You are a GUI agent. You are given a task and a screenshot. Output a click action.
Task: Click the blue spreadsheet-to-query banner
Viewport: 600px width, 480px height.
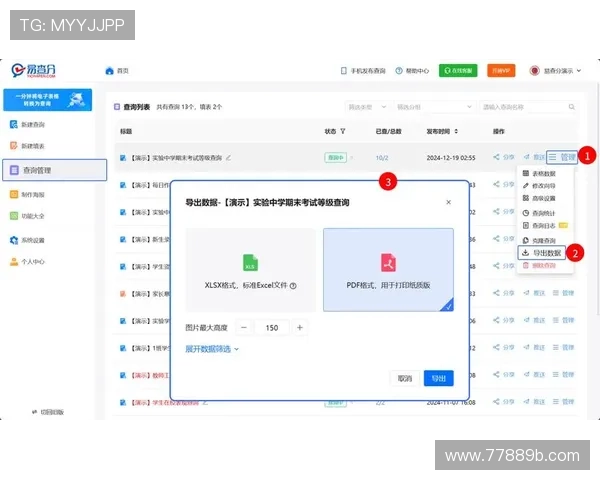point(47,100)
